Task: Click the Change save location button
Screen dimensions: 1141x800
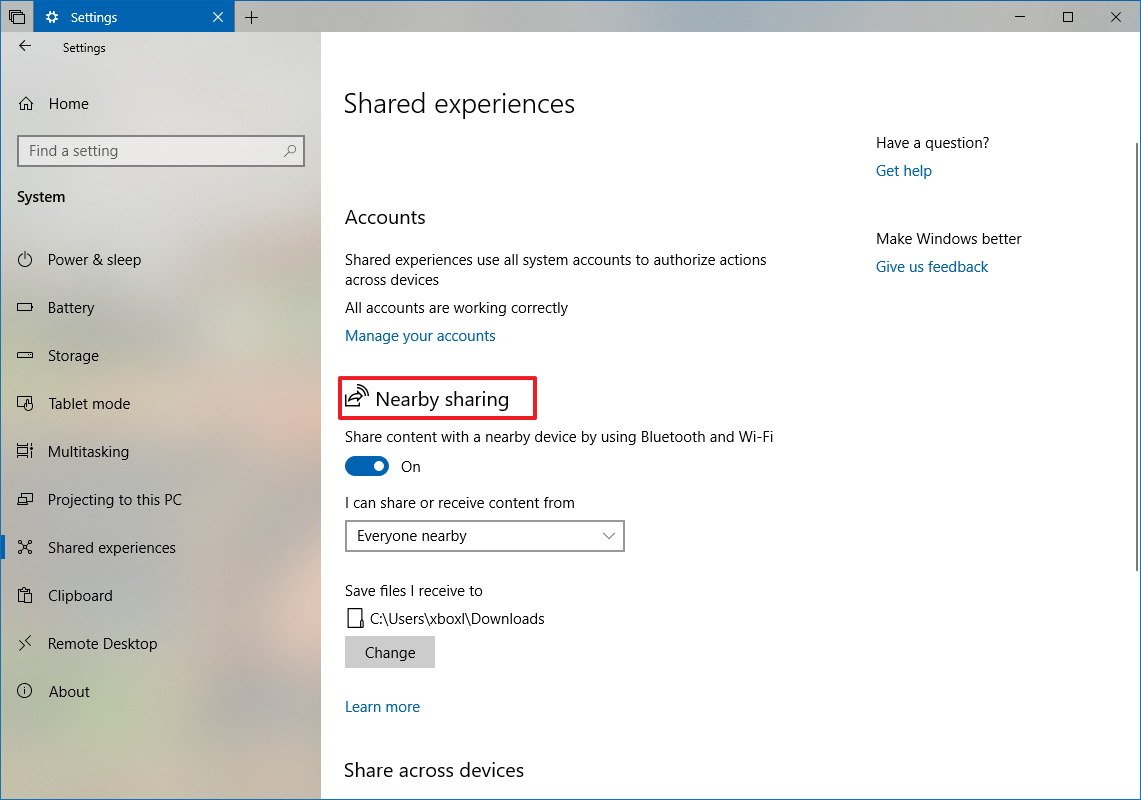Action: 390,652
